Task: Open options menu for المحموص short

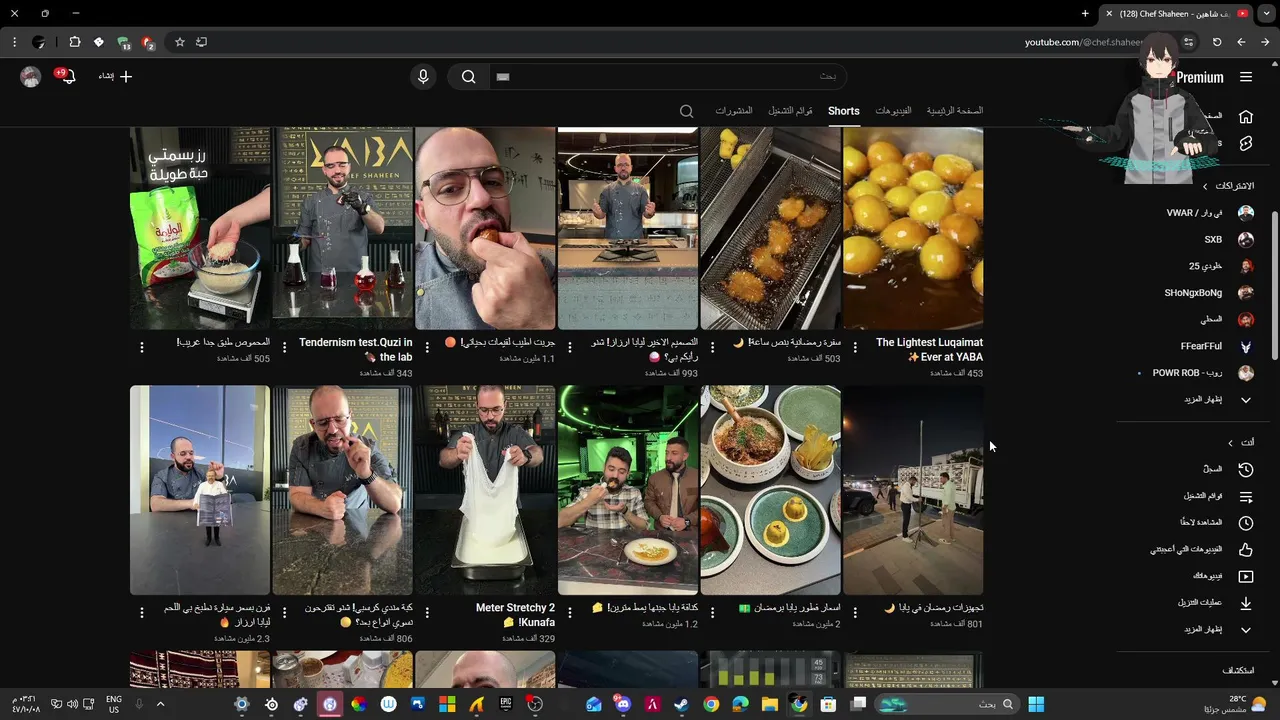Action: [x=142, y=347]
